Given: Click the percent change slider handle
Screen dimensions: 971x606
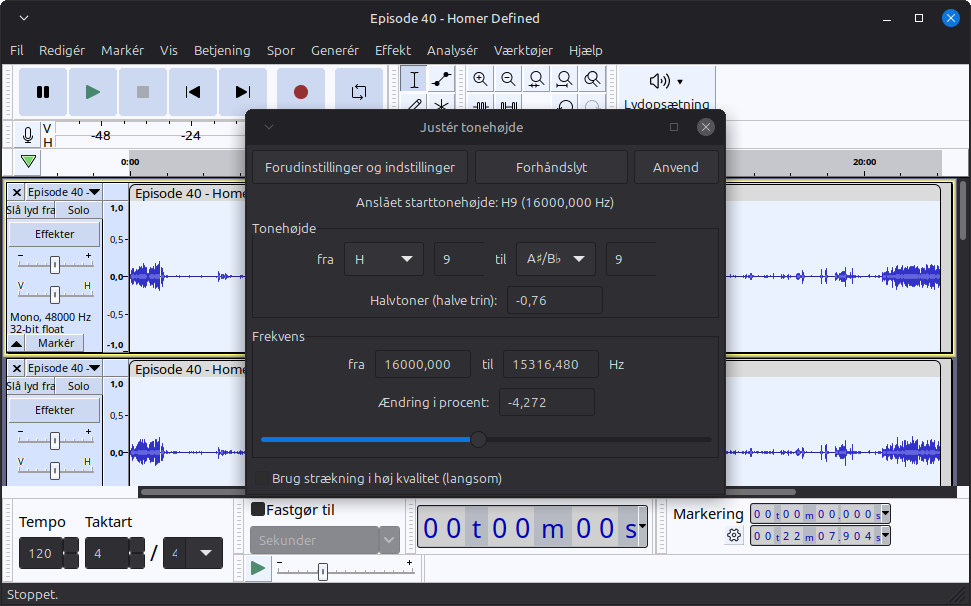Looking at the screenshot, I should (x=479, y=439).
